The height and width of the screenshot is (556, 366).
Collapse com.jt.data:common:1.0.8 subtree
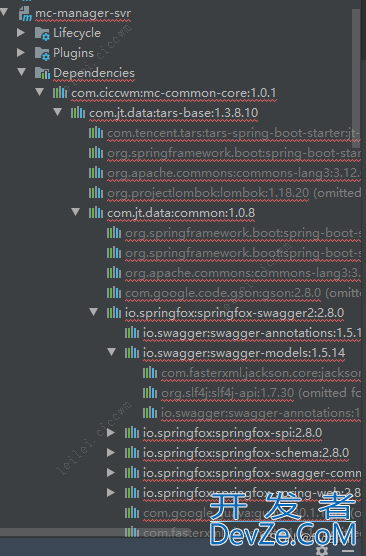[x=76, y=212]
